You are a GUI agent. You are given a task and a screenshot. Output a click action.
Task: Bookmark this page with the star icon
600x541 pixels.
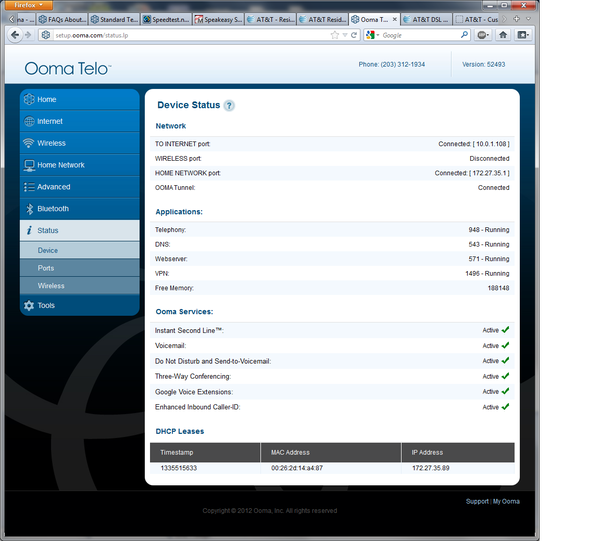pyautogui.click(x=335, y=34)
